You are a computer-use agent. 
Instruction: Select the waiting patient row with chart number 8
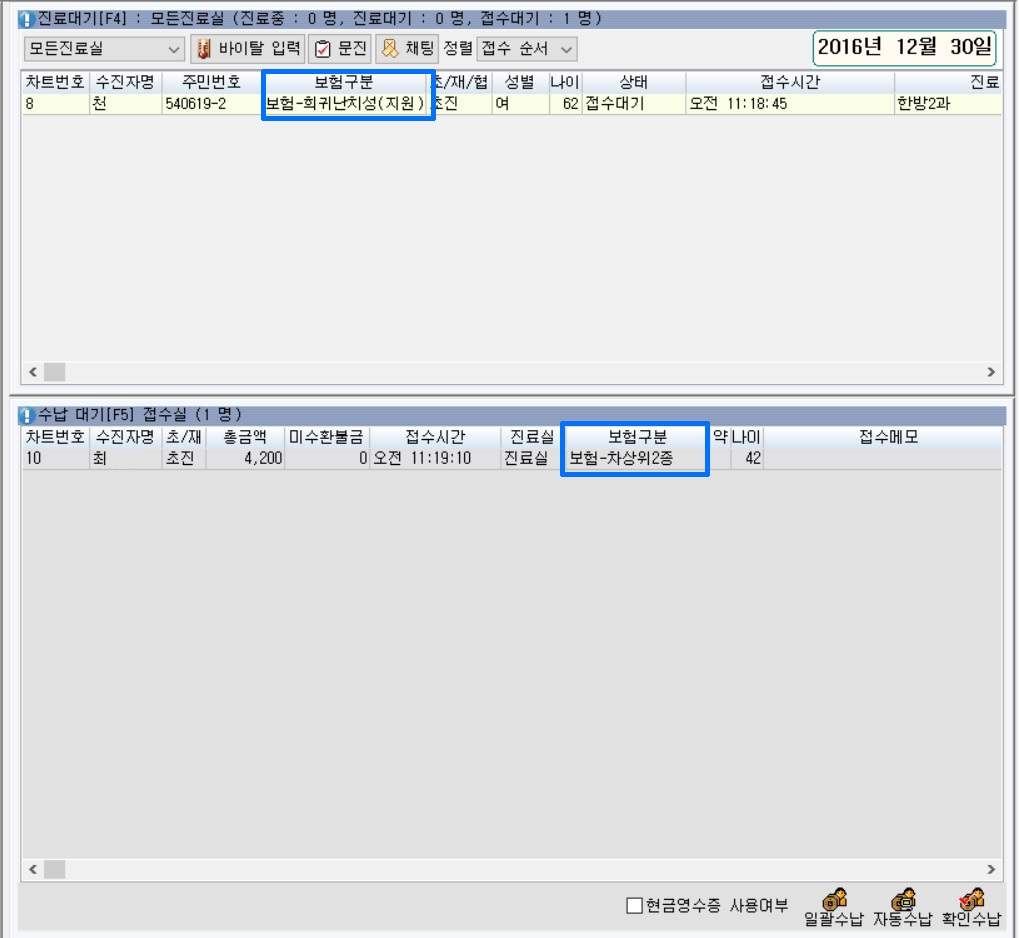[x=300, y=103]
